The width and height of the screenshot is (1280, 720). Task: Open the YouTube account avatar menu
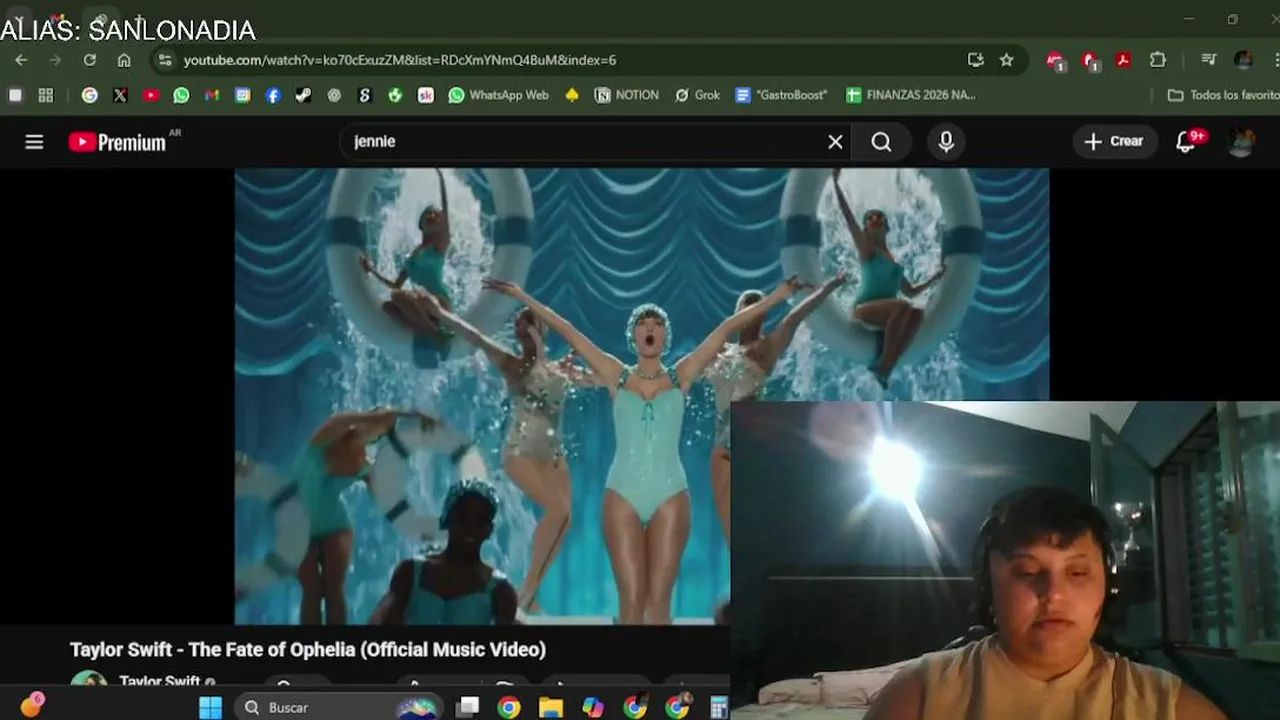pyautogui.click(x=1241, y=142)
